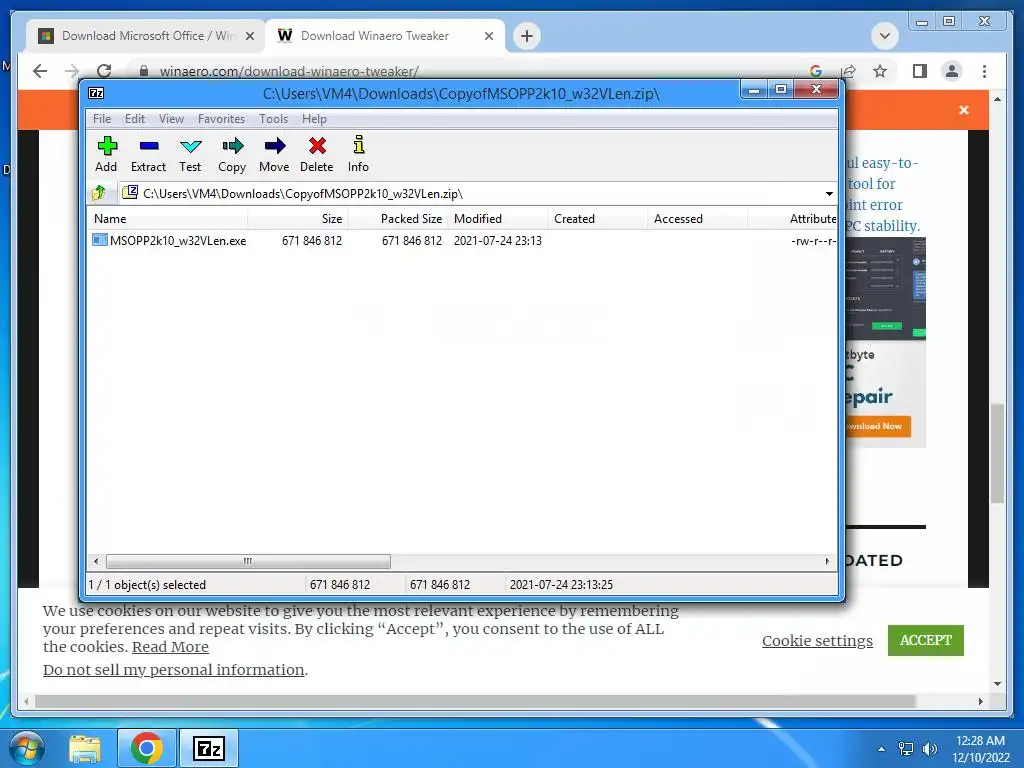This screenshot has width=1024, height=768.
Task: Open Windows Explorer from the taskbar
Action: pos(85,748)
